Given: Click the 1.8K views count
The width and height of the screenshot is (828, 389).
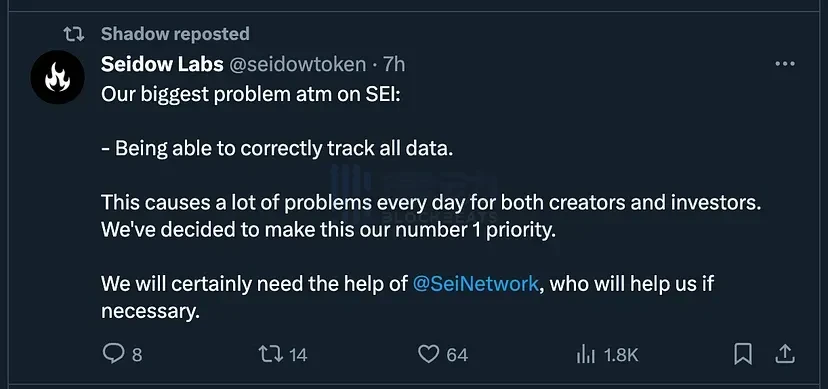Looking at the screenshot, I should pyautogui.click(x=621, y=355).
